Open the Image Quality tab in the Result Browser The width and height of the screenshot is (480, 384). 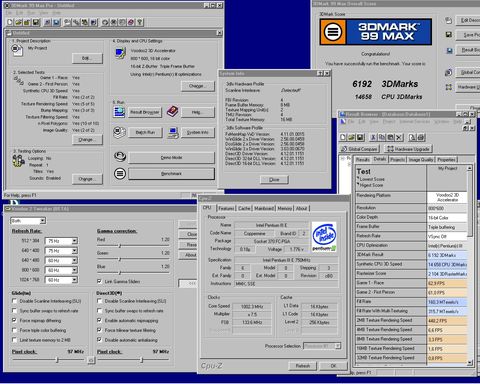(421, 160)
